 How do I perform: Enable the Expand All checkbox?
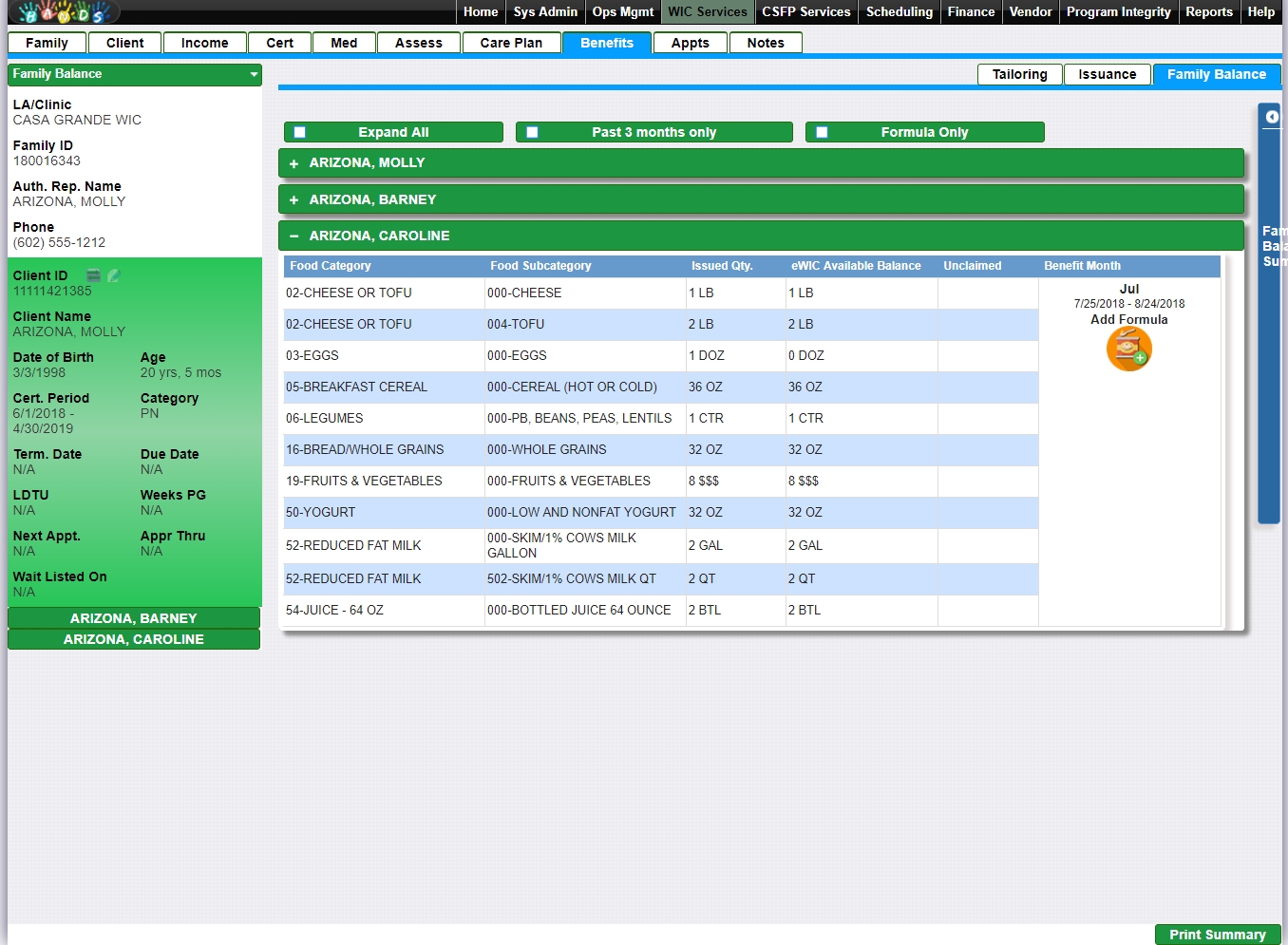[300, 133]
